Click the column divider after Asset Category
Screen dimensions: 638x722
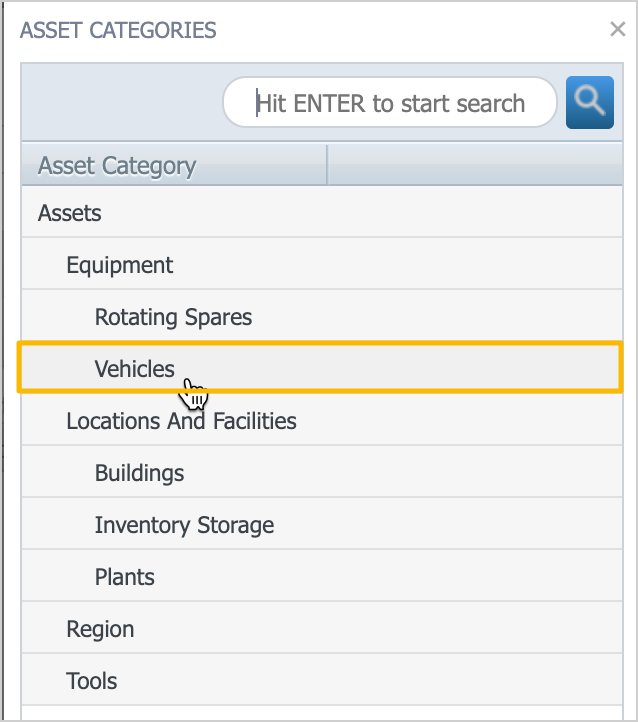tap(327, 165)
